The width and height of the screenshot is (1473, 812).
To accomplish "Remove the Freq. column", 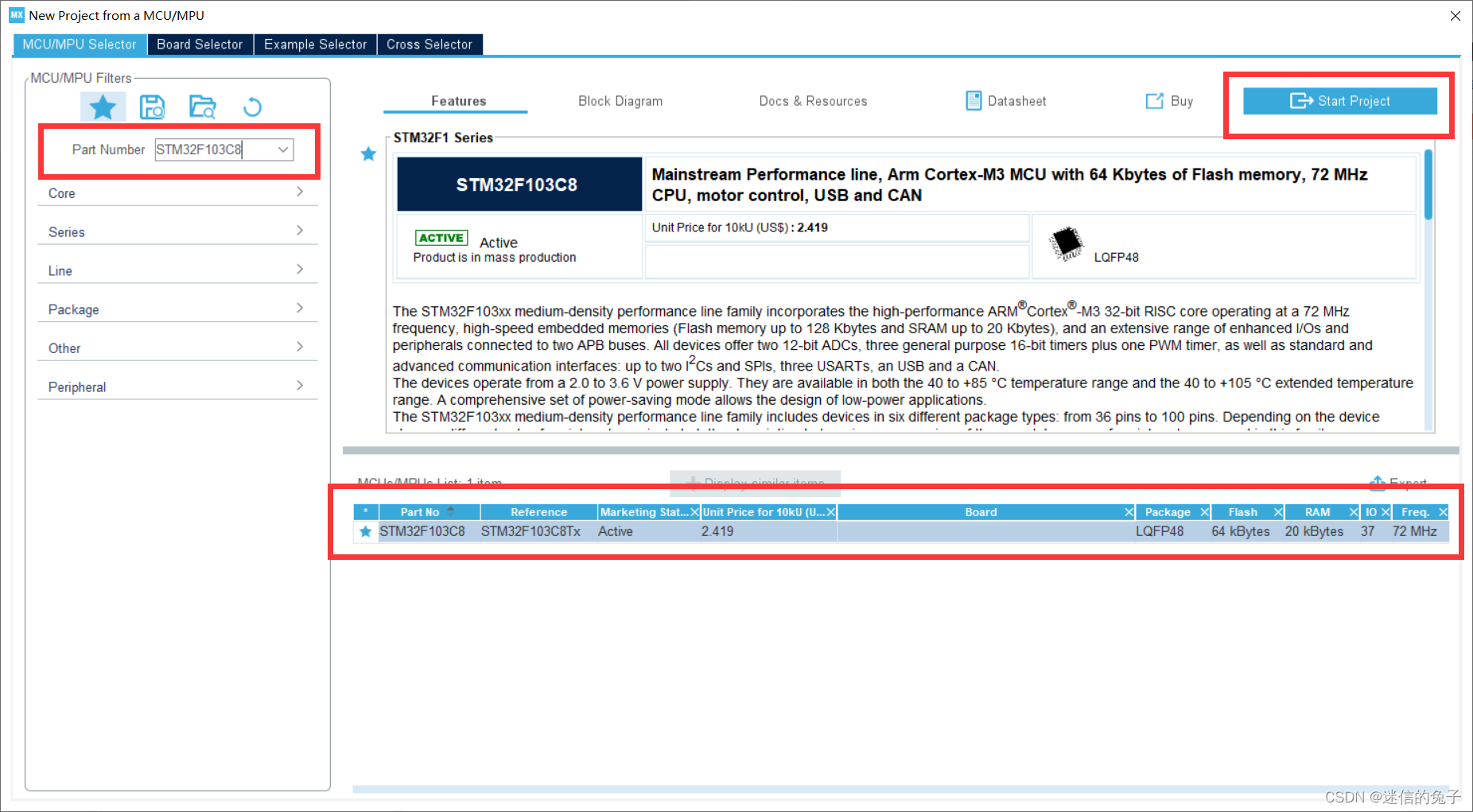I will (1443, 512).
